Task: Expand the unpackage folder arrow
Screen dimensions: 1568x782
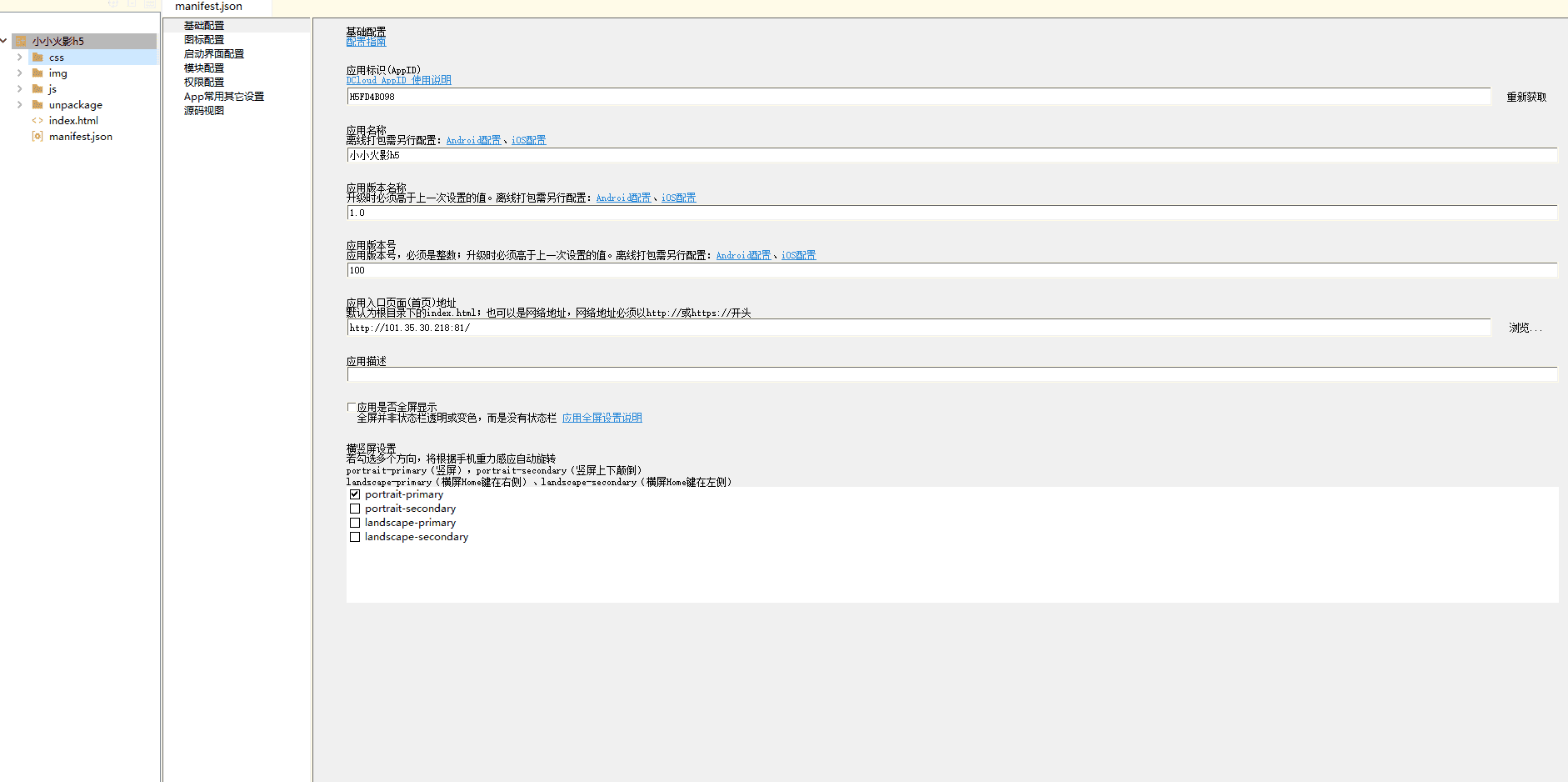Action: (20, 105)
